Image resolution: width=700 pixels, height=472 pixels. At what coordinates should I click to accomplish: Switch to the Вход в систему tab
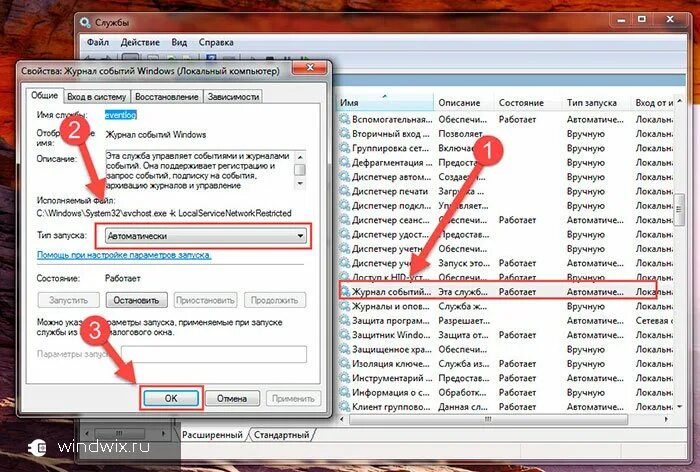pos(96,96)
